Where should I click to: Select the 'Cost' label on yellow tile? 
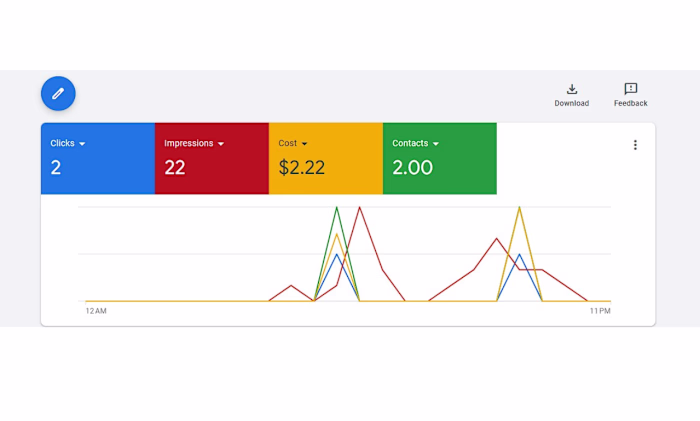[x=287, y=143]
